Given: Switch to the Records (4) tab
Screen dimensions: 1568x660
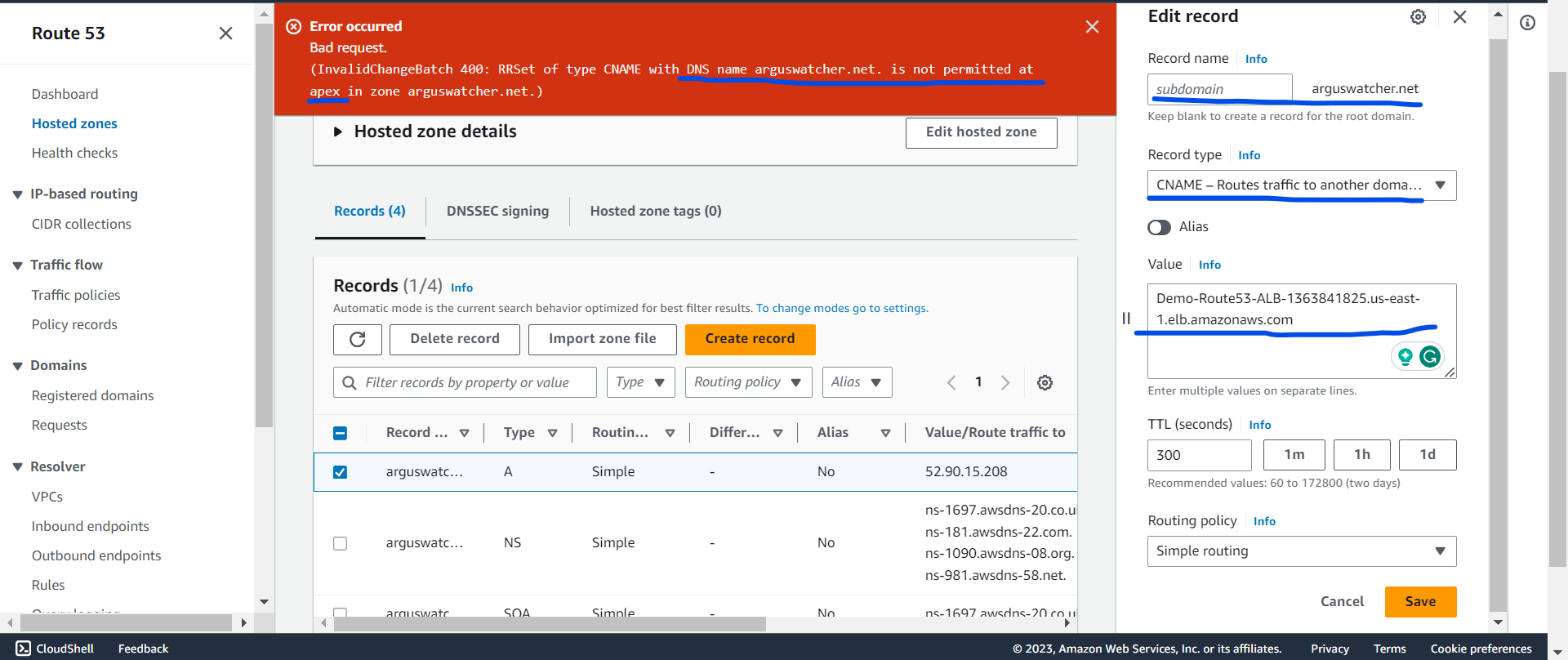Looking at the screenshot, I should [370, 211].
